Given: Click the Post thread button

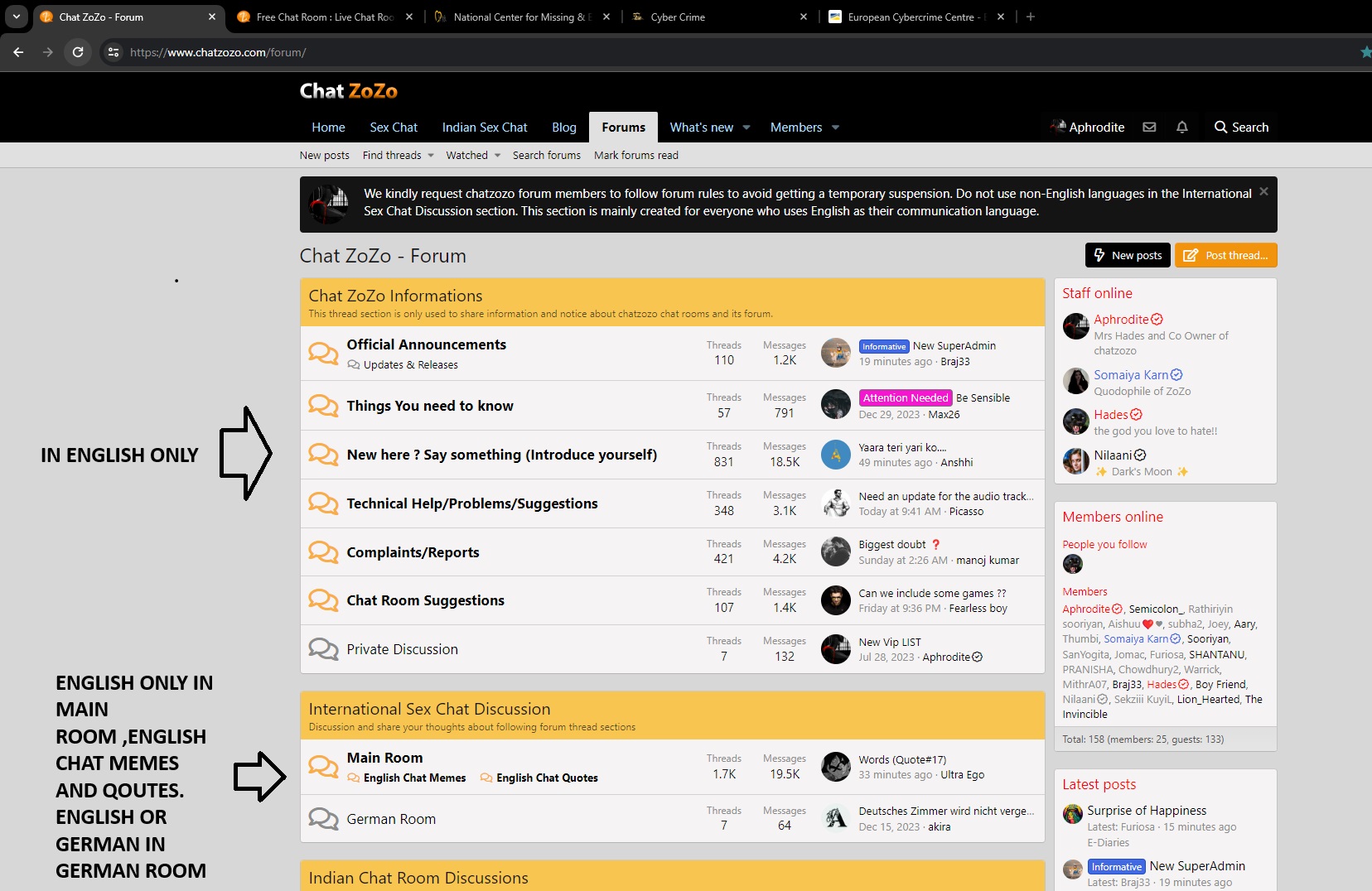Looking at the screenshot, I should pyautogui.click(x=1226, y=255).
